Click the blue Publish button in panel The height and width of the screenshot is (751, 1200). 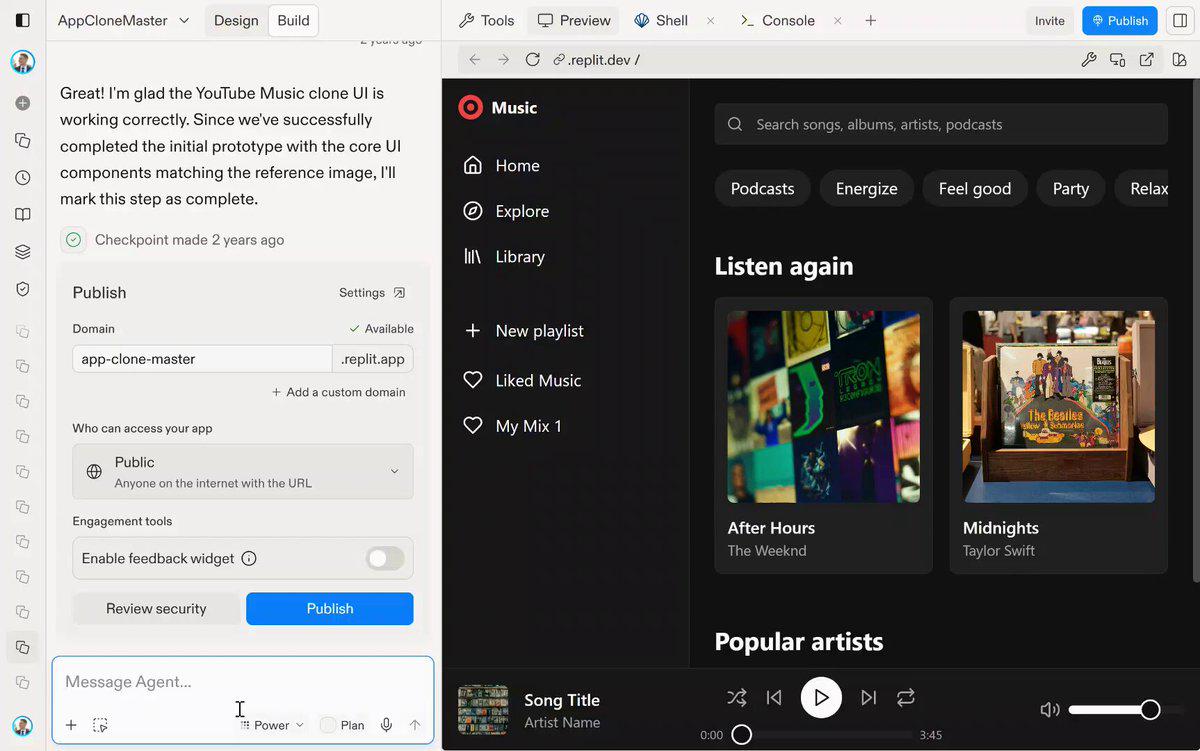(330, 608)
